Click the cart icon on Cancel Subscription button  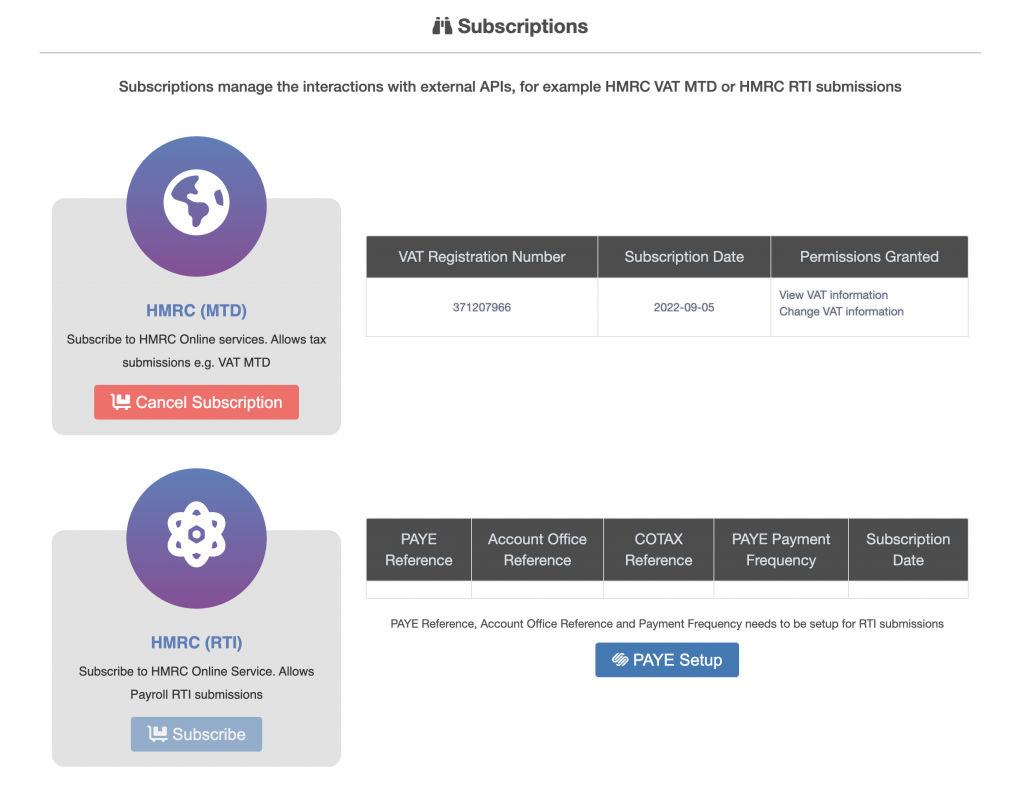pos(121,402)
